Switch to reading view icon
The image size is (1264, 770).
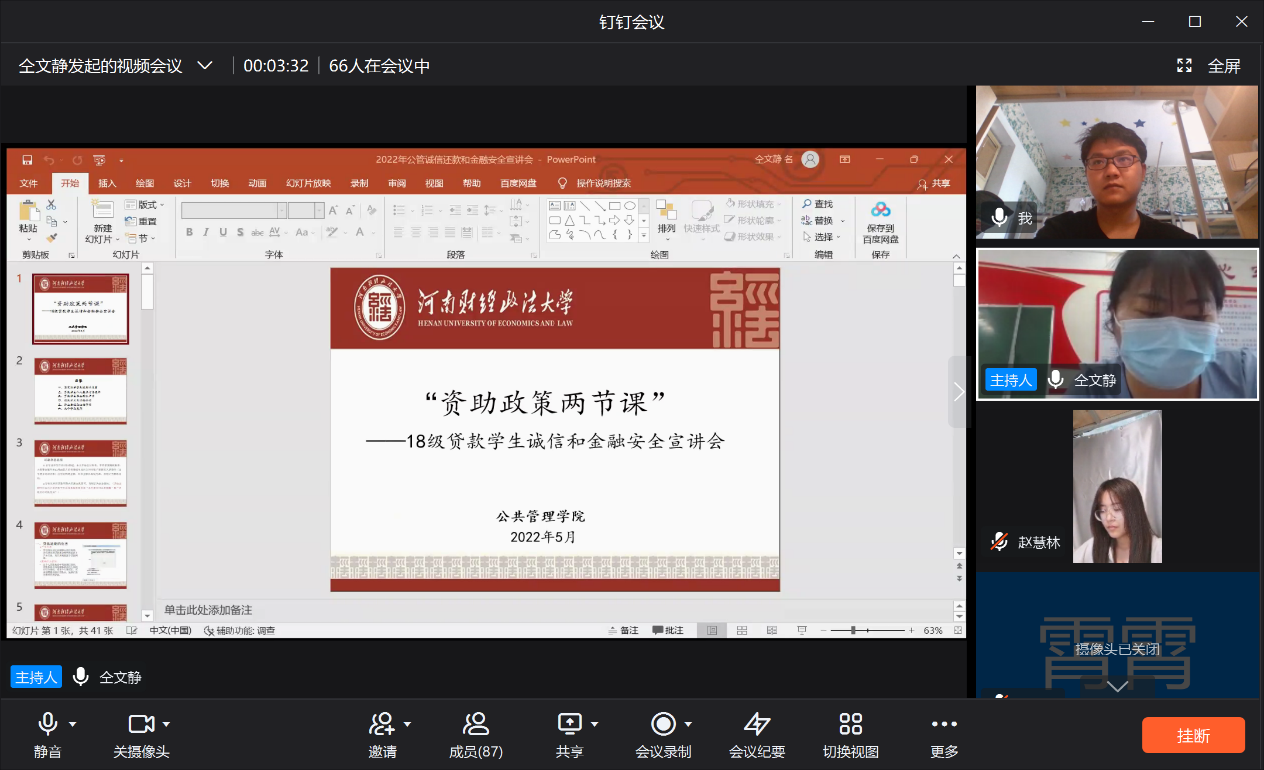[772, 631]
